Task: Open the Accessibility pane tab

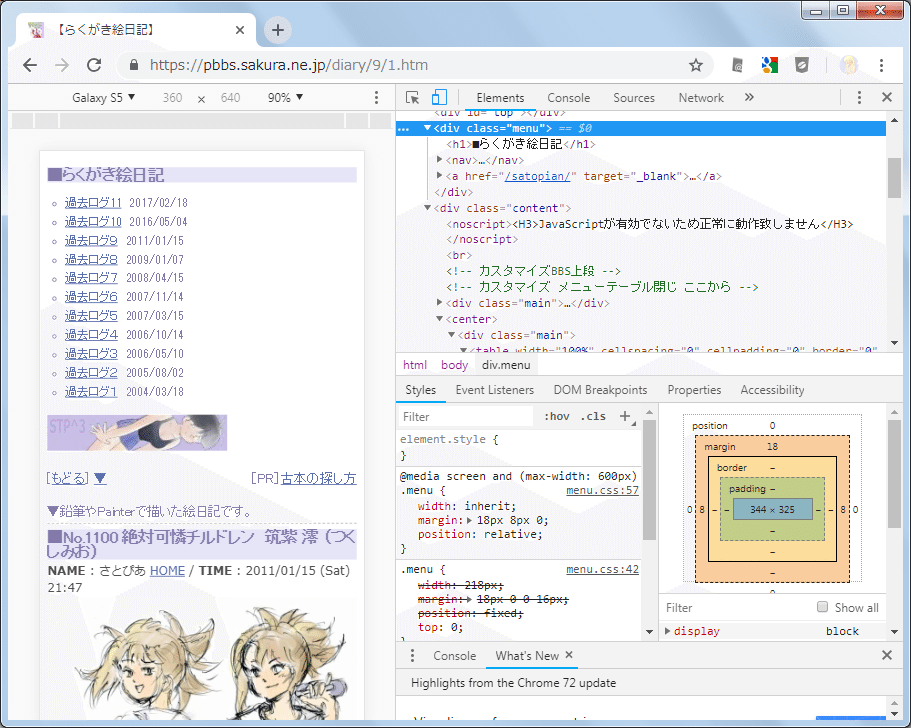Action: click(x=772, y=390)
